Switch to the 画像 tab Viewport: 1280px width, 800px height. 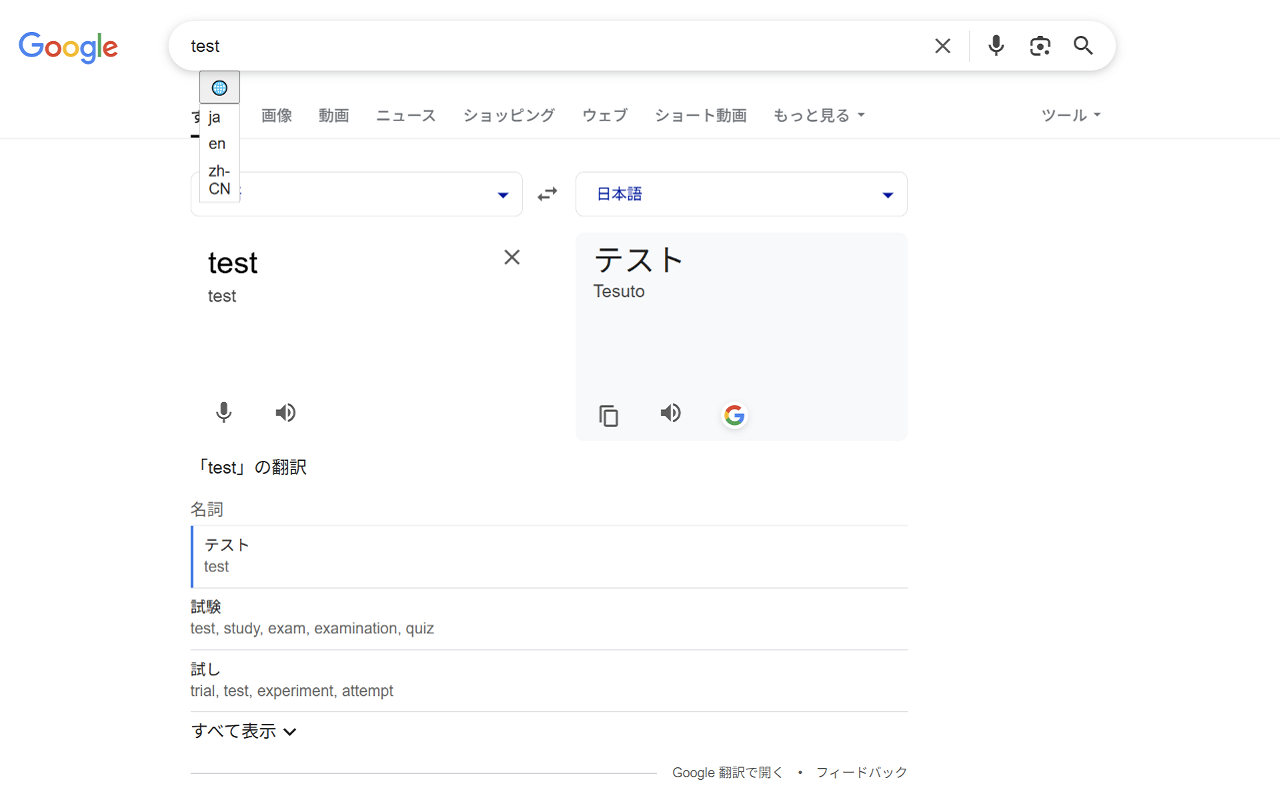click(277, 115)
